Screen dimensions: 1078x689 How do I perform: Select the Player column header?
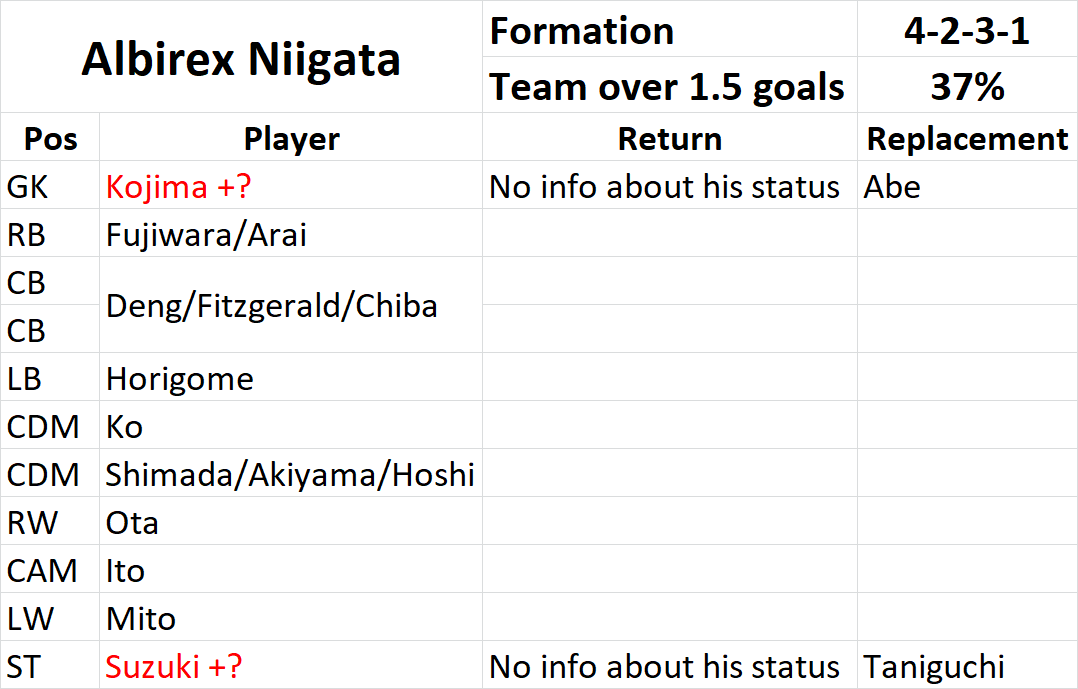(292, 138)
